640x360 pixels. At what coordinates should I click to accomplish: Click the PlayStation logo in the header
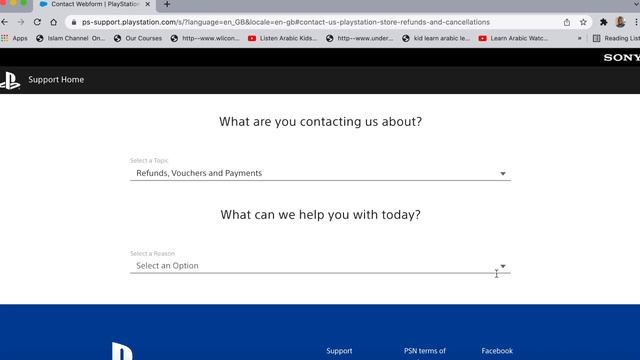point(10,80)
